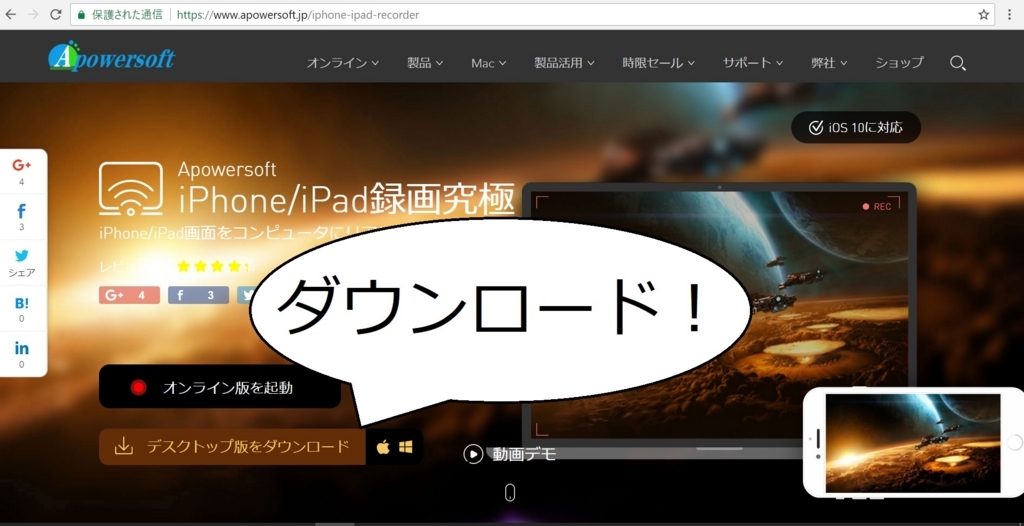Open the ショップ menu item
1024x526 pixels.
899,63
